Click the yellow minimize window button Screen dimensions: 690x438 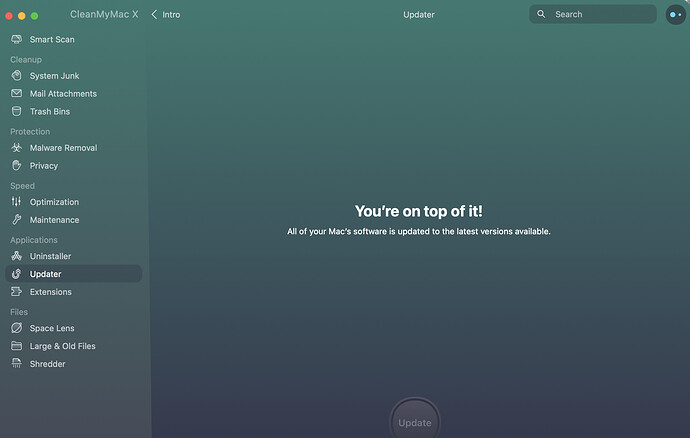click(x=22, y=16)
